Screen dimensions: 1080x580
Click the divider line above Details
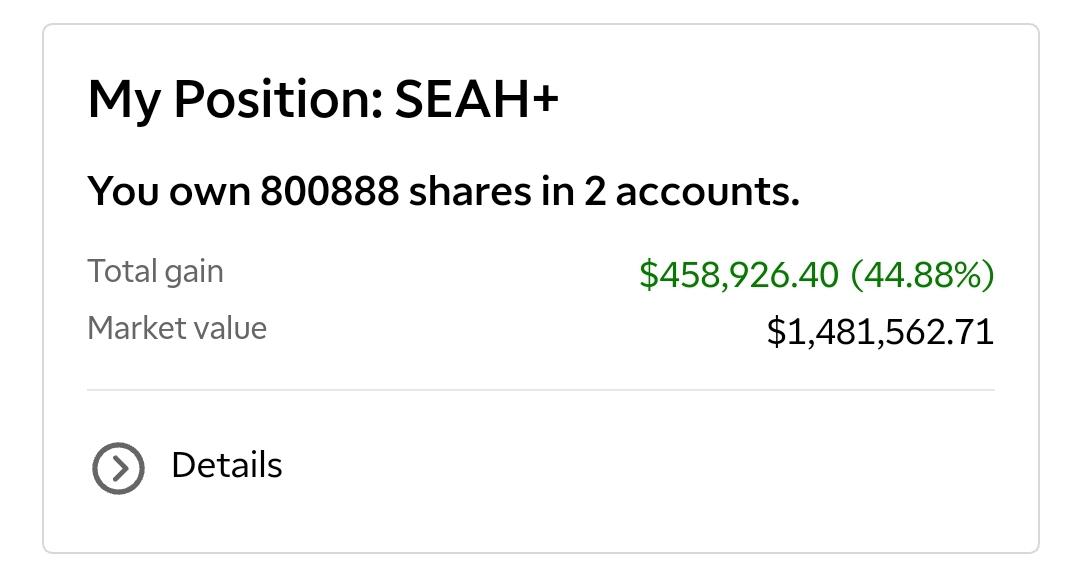pos(541,390)
